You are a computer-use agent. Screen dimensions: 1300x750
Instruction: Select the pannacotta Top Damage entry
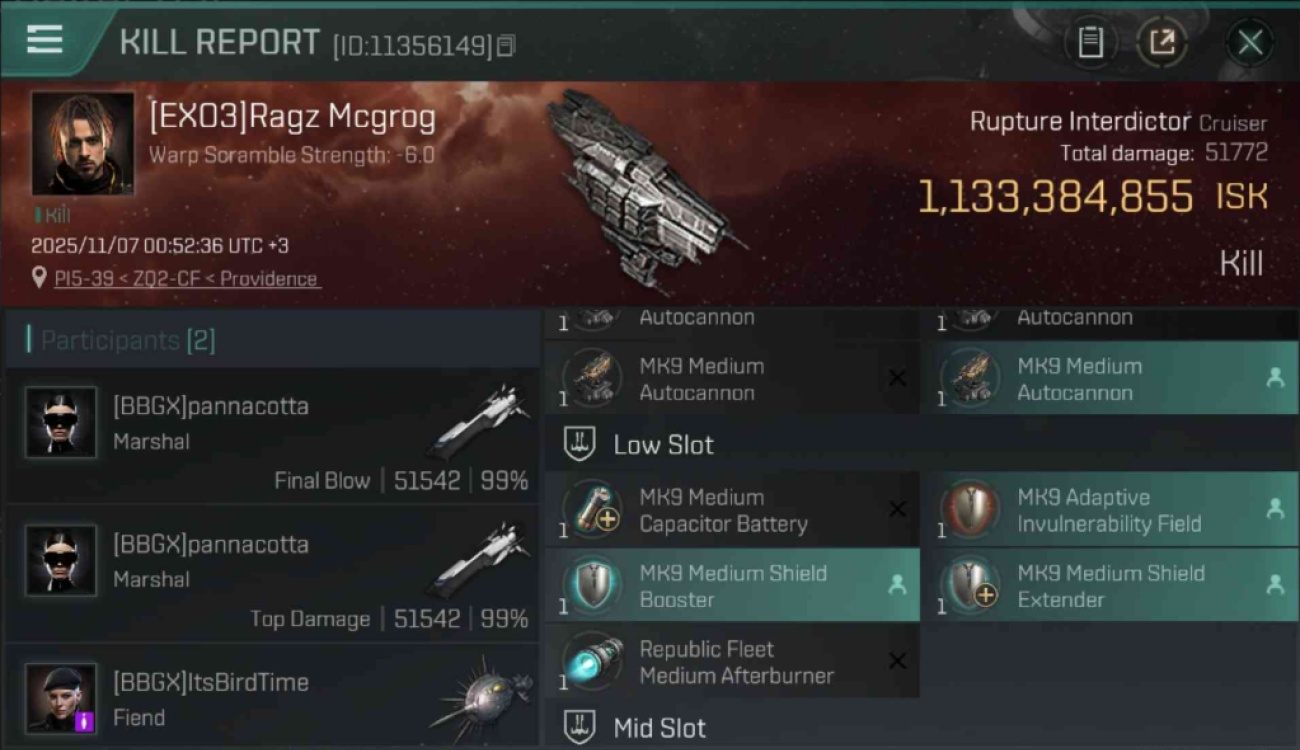tap(272, 574)
